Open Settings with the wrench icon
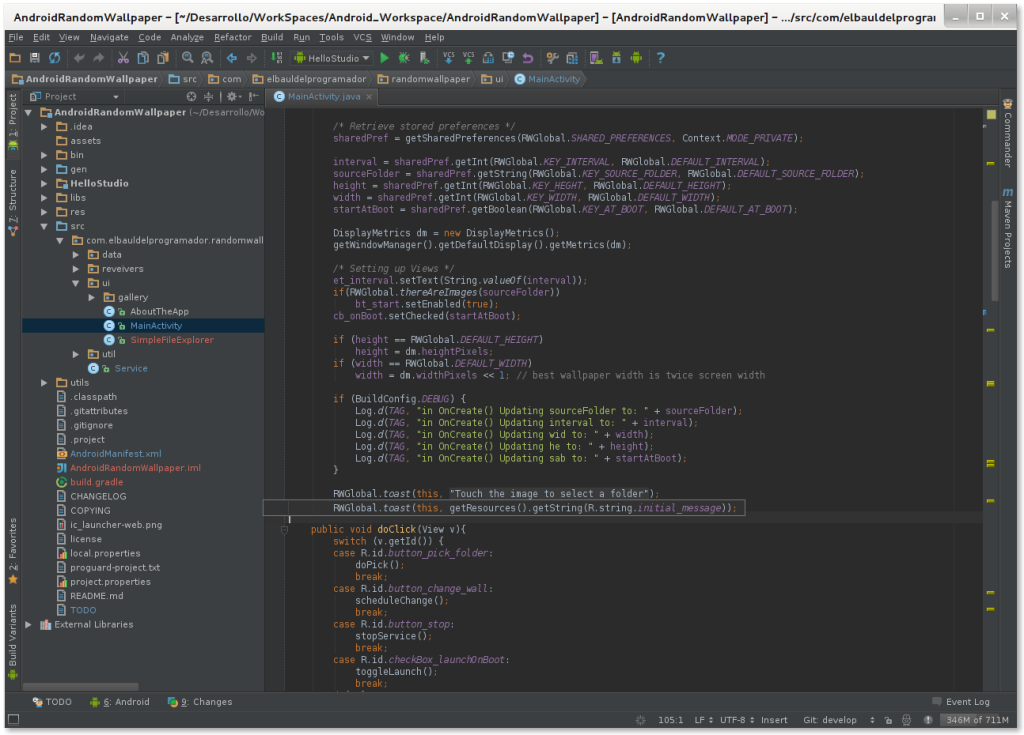Image resolution: width=1024 pixels, height=735 pixels. pyautogui.click(x=552, y=58)
